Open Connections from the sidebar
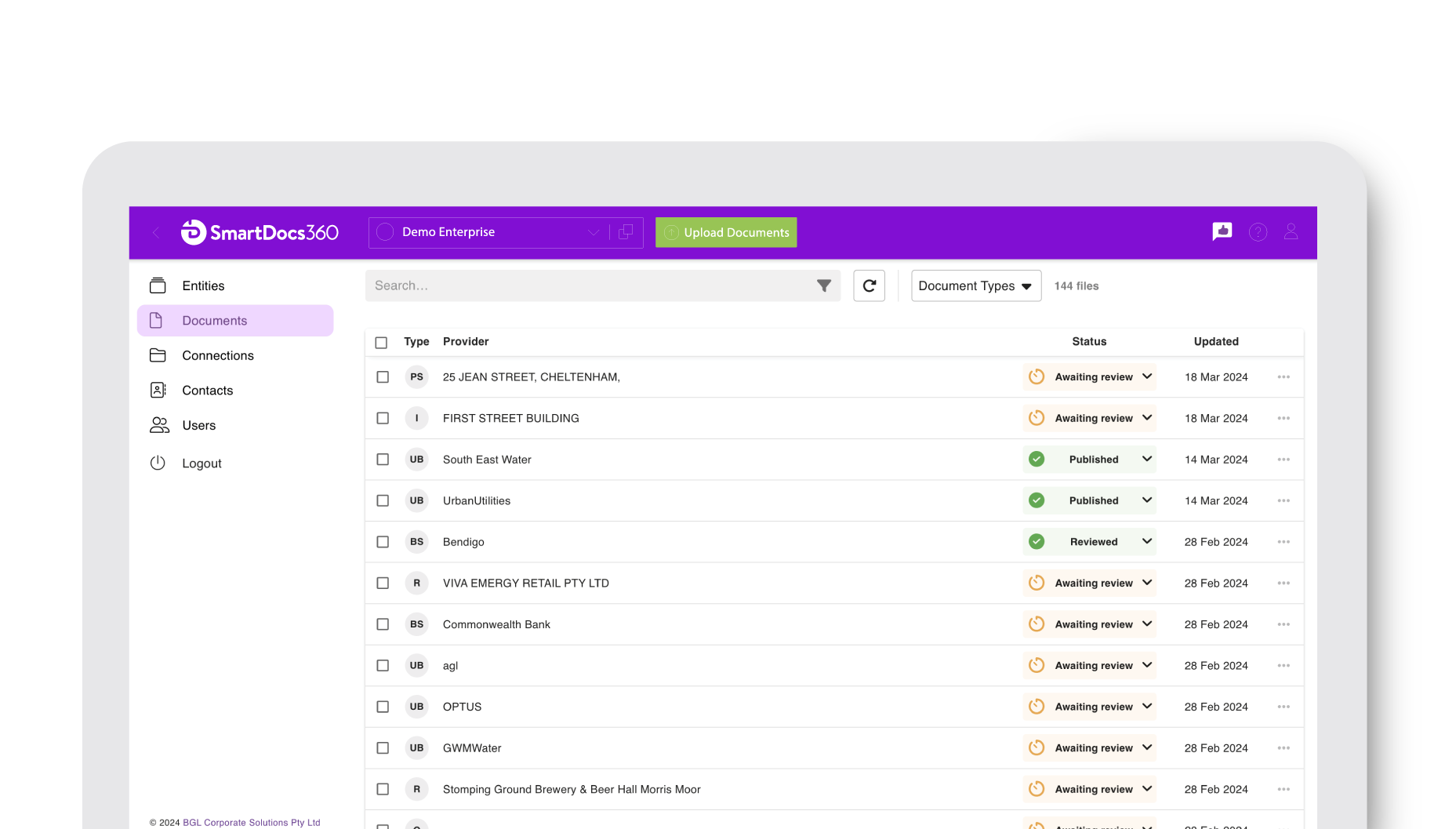 217,355
